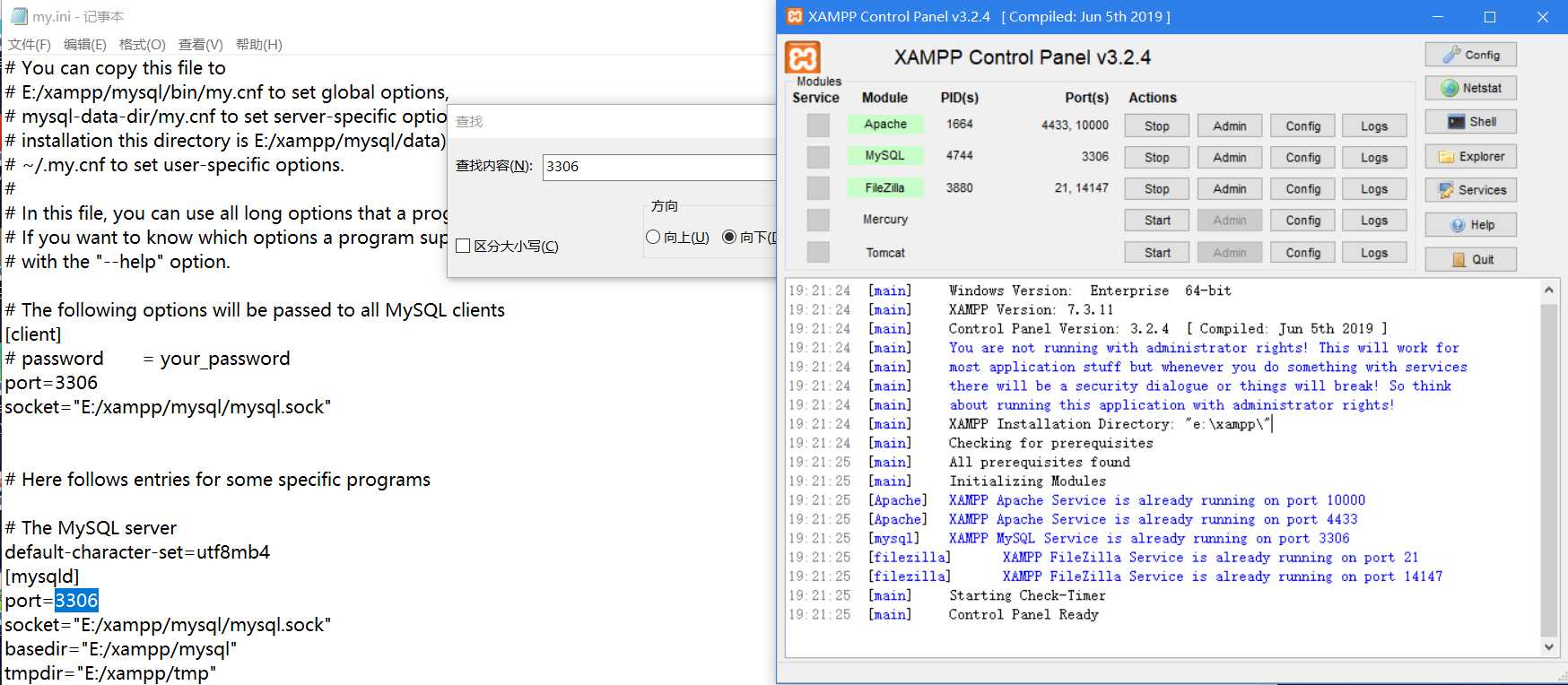Open Config for the Tomcat row

(x=1303, y=253)
